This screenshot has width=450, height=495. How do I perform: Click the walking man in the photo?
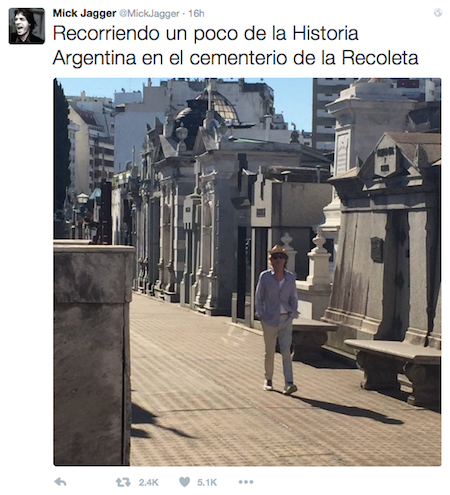coord(278,319)
